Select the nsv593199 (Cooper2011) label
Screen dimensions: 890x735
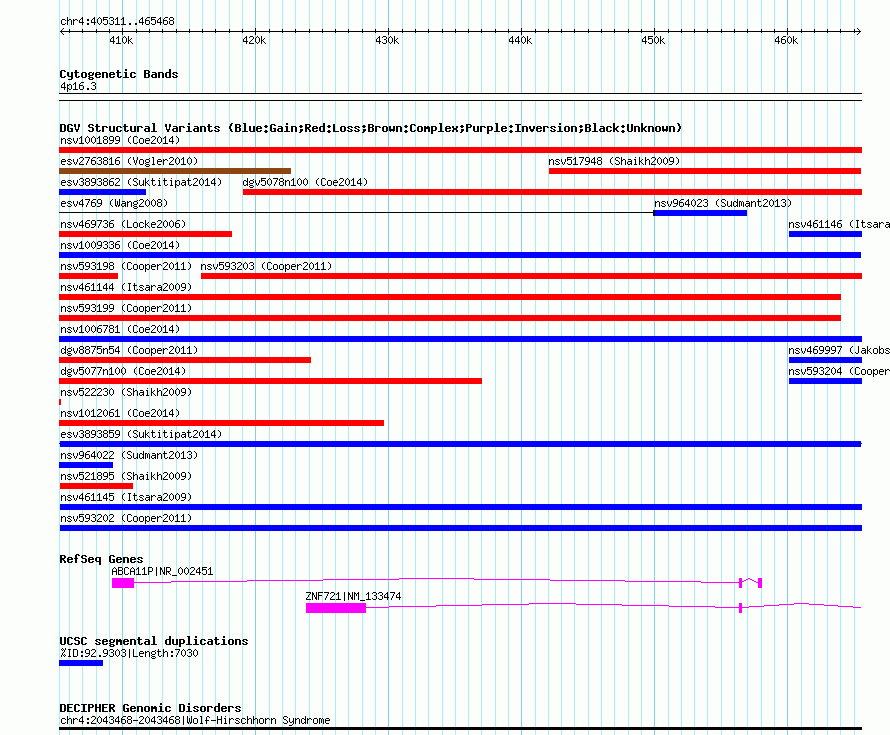coord(126,308)
